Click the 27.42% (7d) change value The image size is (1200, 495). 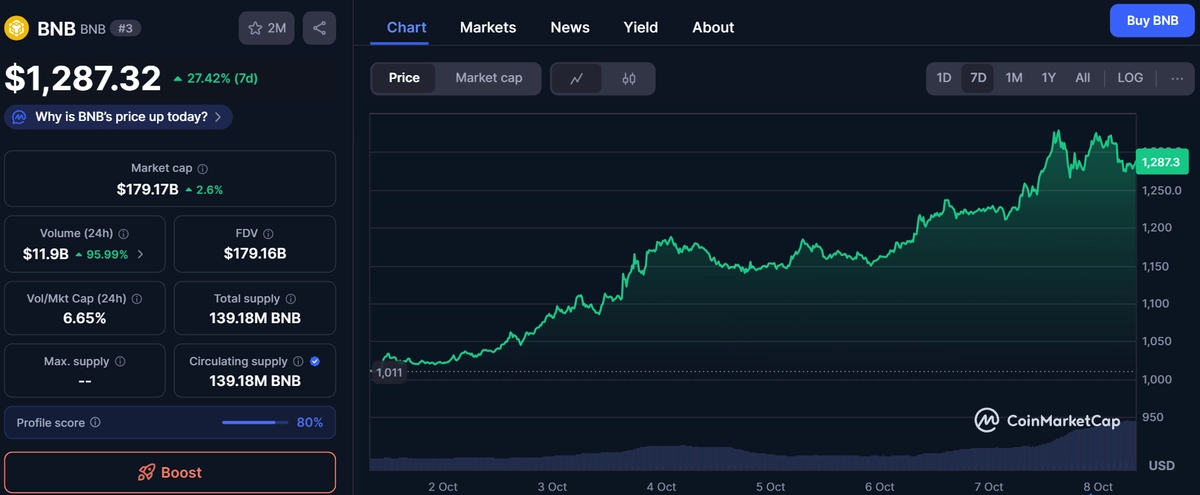click(x=222, y=78)
